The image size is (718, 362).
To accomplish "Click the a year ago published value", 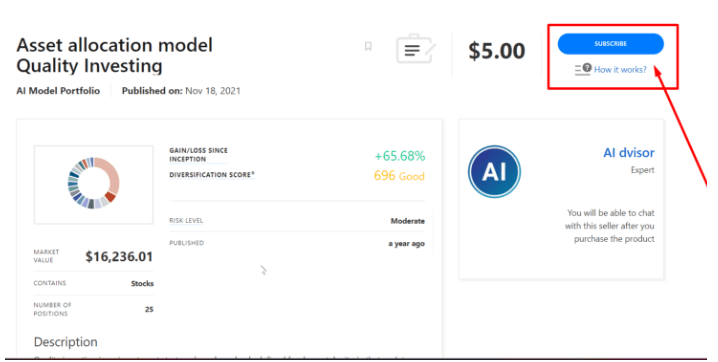I will [407, 244].
